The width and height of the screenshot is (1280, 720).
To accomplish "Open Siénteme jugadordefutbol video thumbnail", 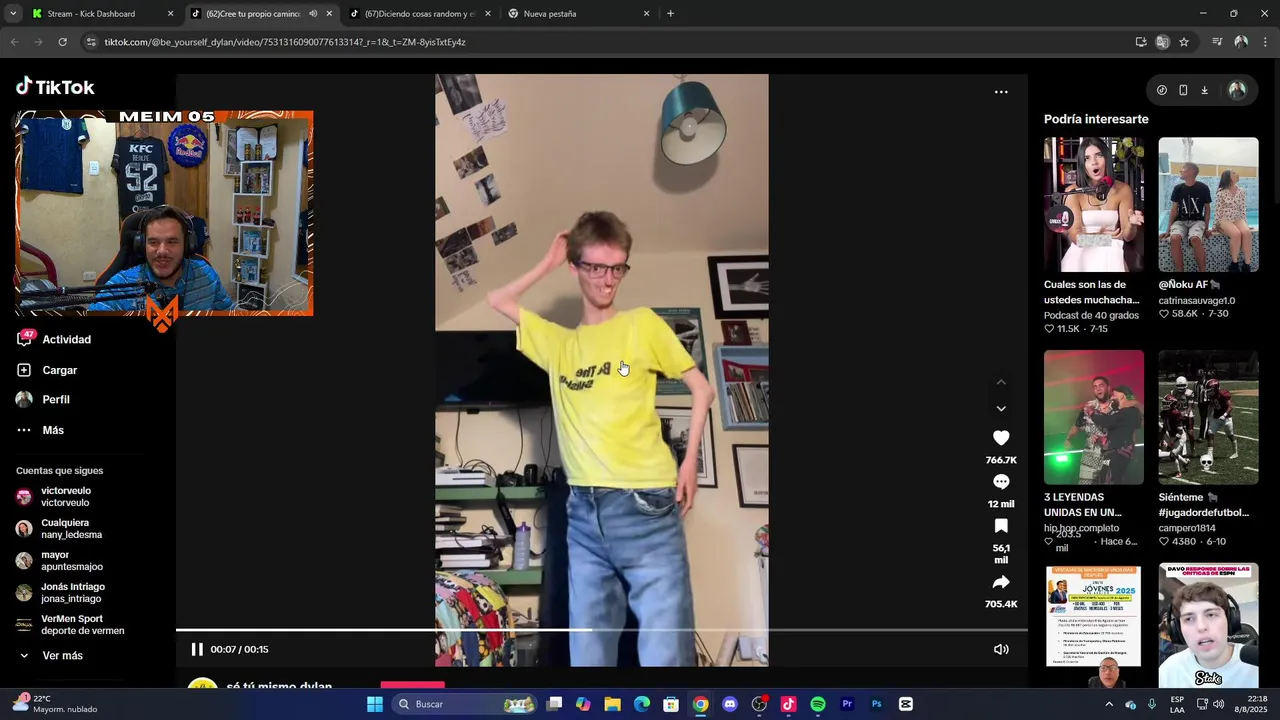I will pos(1208,417).
